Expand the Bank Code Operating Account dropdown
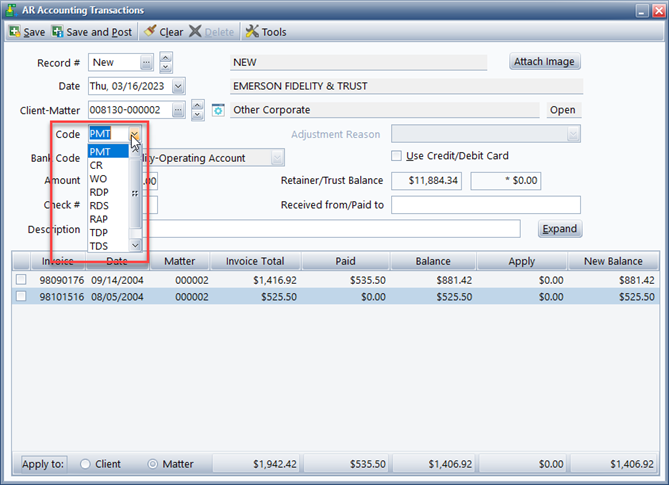The image size is (669, 485). click(277, 158)
